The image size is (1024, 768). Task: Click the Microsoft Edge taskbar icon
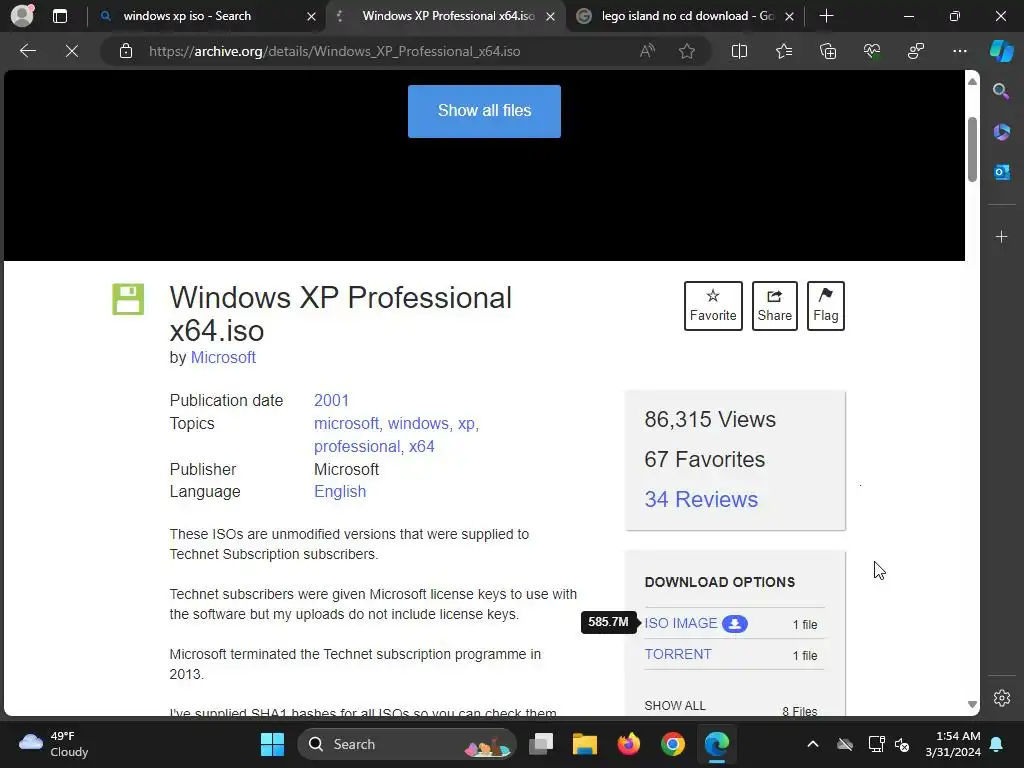tap(716, 744)
